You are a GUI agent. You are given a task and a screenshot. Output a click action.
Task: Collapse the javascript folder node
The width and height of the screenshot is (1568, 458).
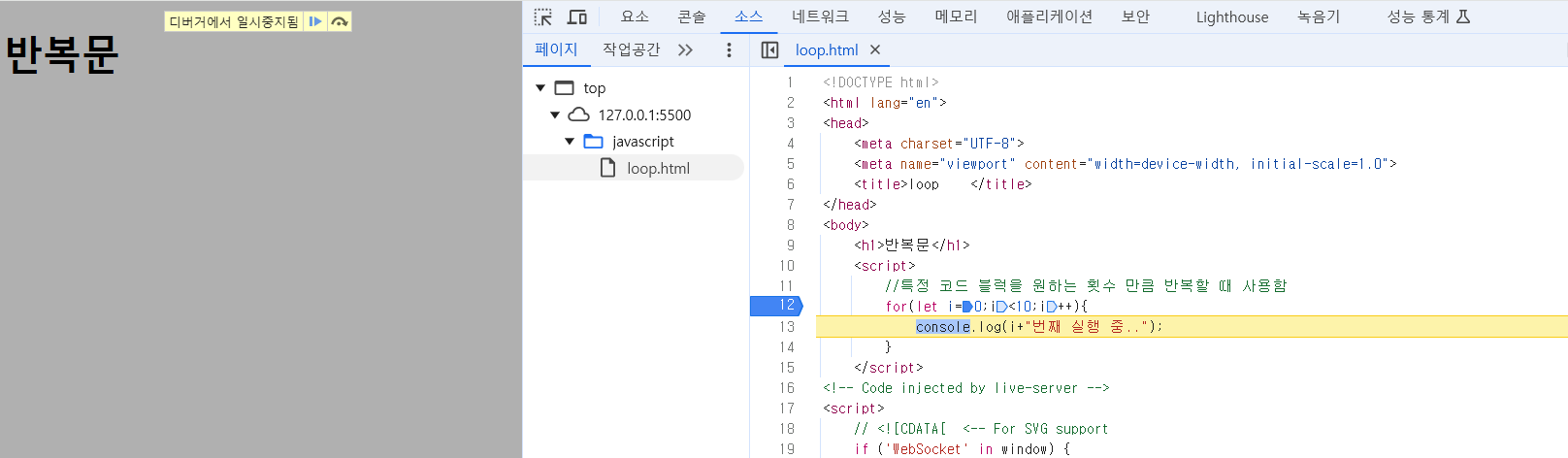(x=570, y=142)
